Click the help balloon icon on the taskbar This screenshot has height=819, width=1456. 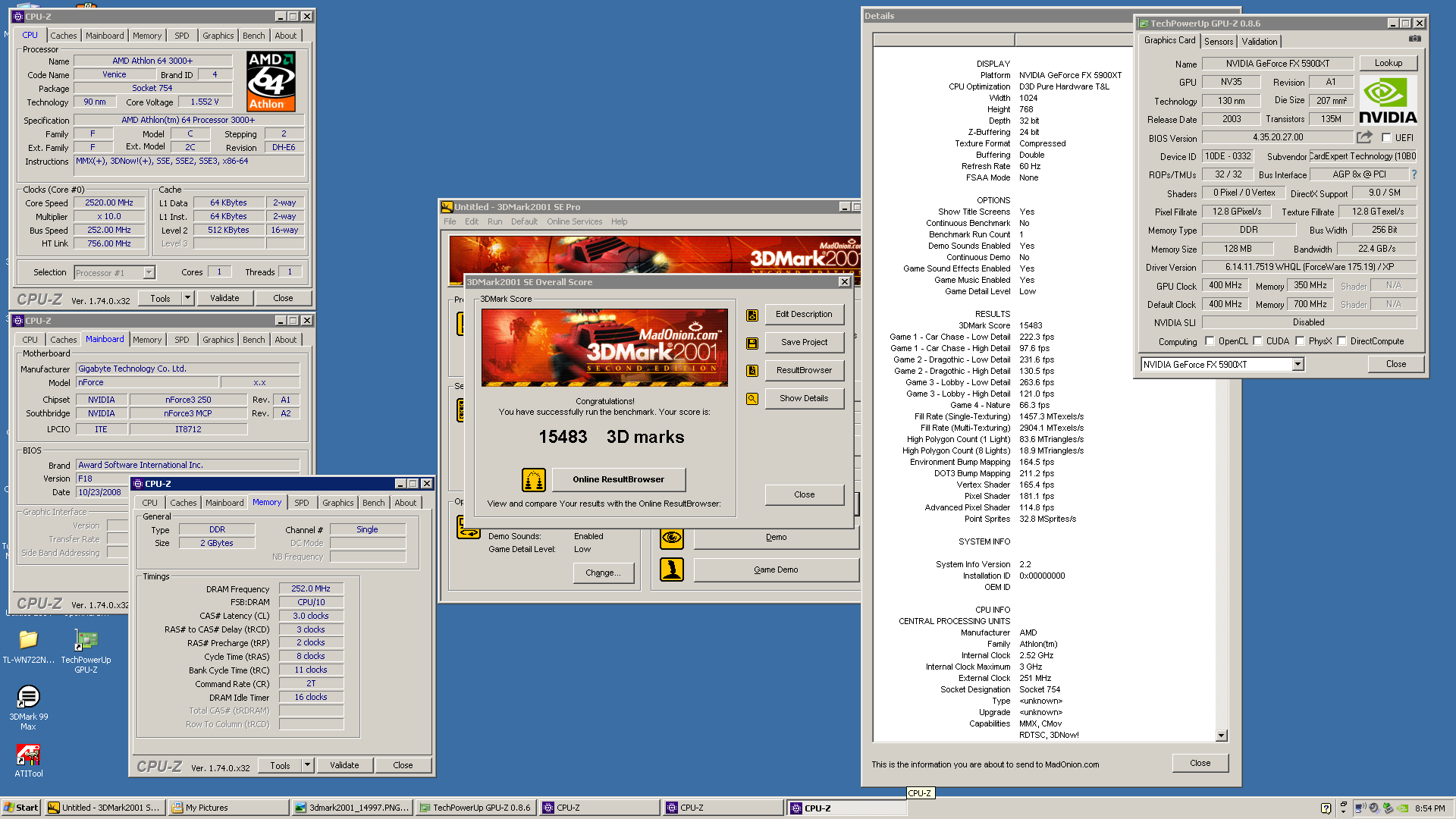pos(1326,808)
